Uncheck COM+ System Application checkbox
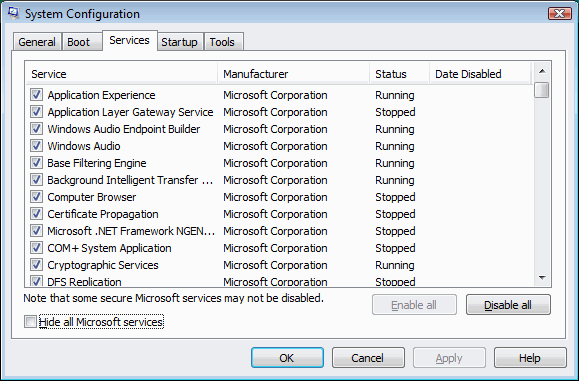 point(36,248)
